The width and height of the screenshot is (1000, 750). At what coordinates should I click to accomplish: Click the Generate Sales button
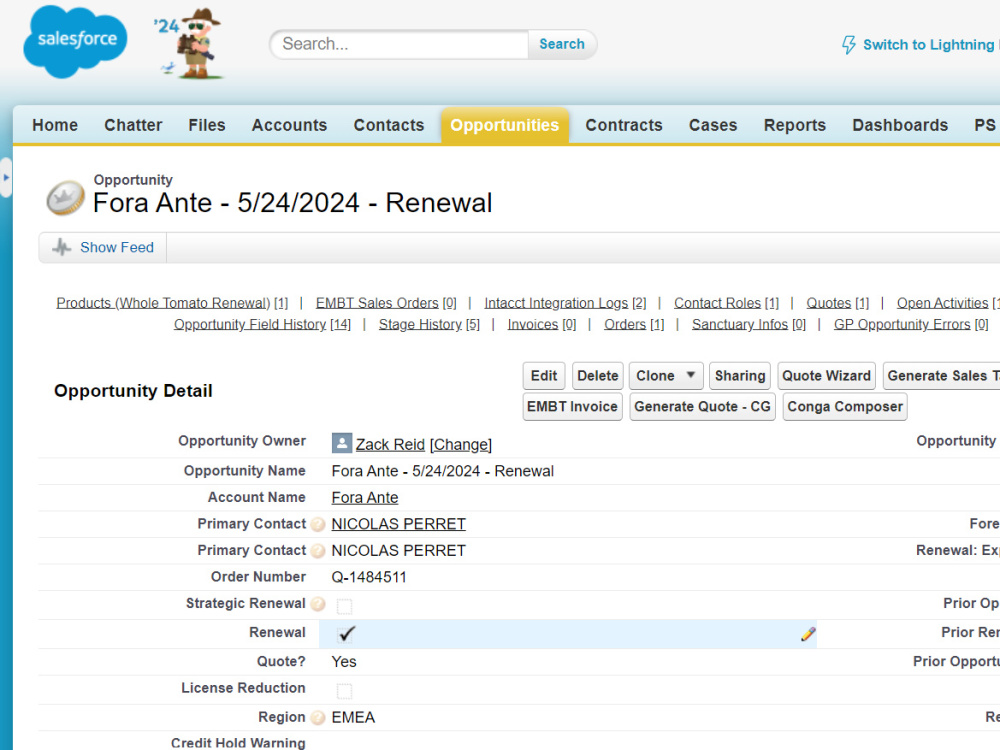pyautogui.click(x=942, y=376)
